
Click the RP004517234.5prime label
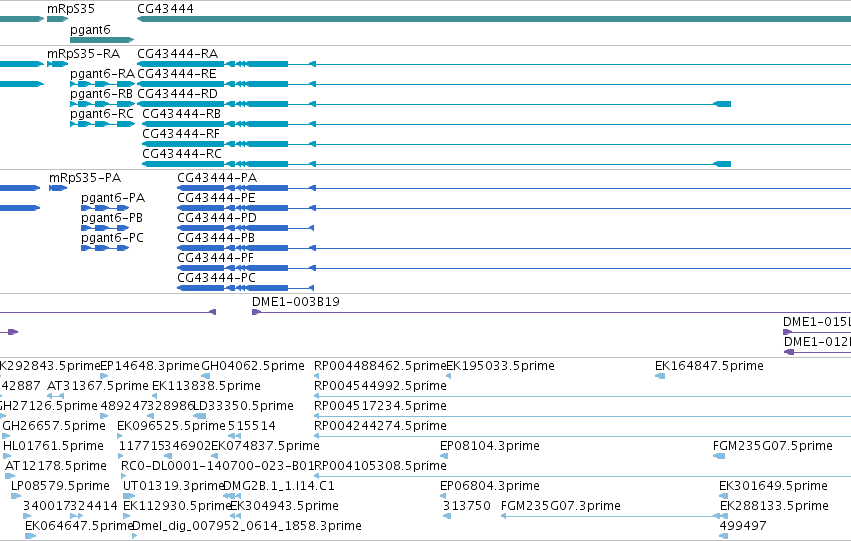pyautogui.click(x=380, y=406)
